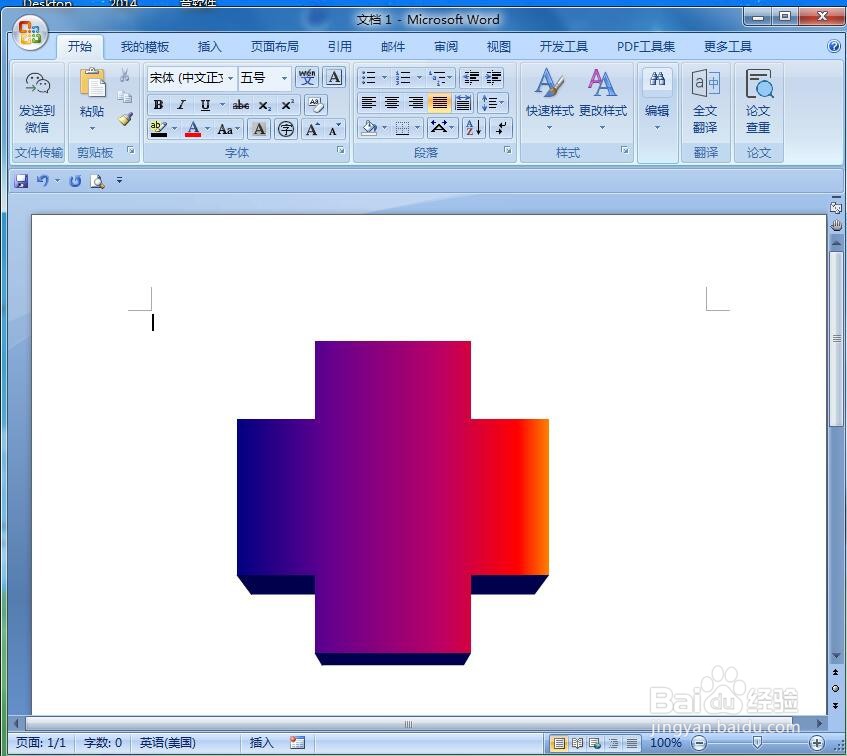The height and width of the screenshot is (756, 847).
Task: Switch to print layout view
Action: 559,743
